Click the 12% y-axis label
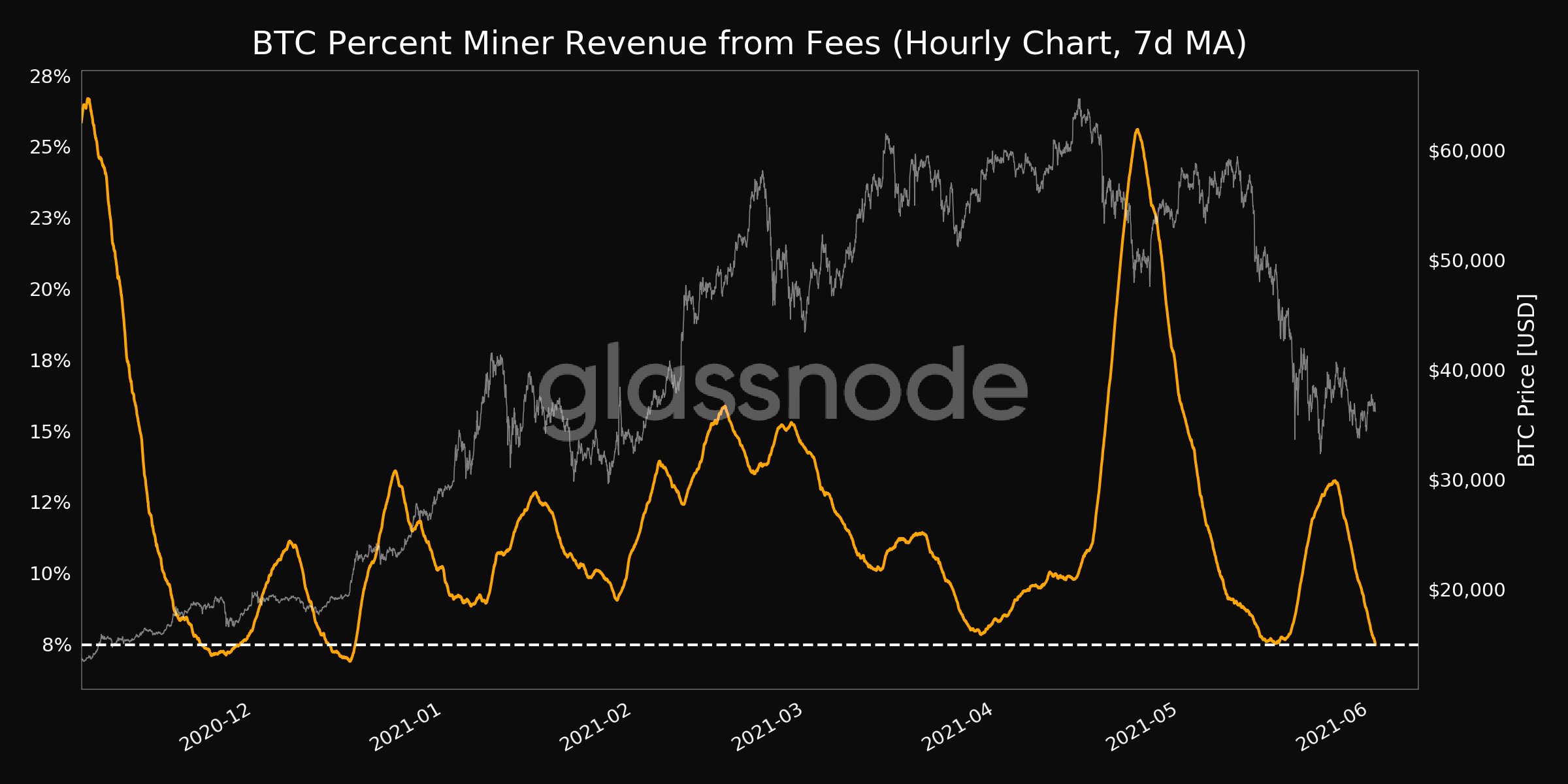This screenshot has height=784, width=1568. click(x=50, y=502)
